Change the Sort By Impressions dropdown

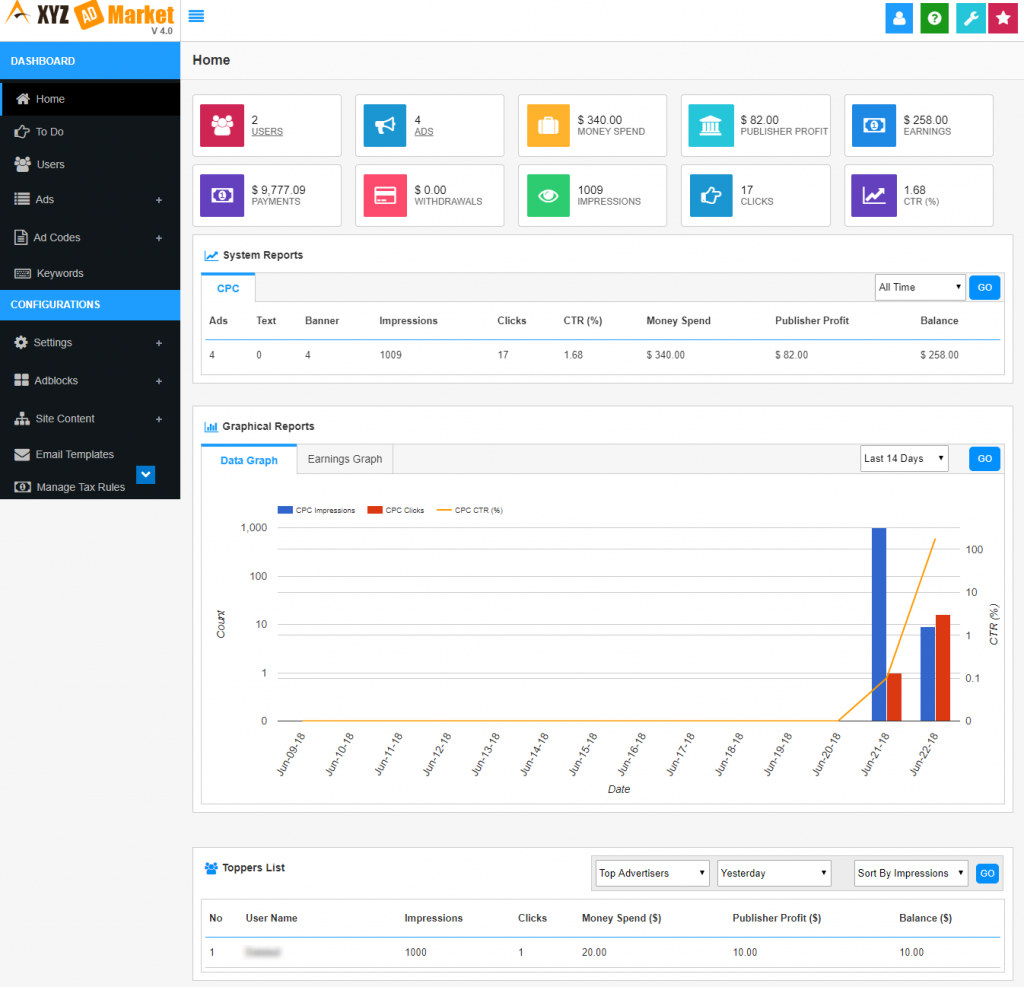coord(909,873)
